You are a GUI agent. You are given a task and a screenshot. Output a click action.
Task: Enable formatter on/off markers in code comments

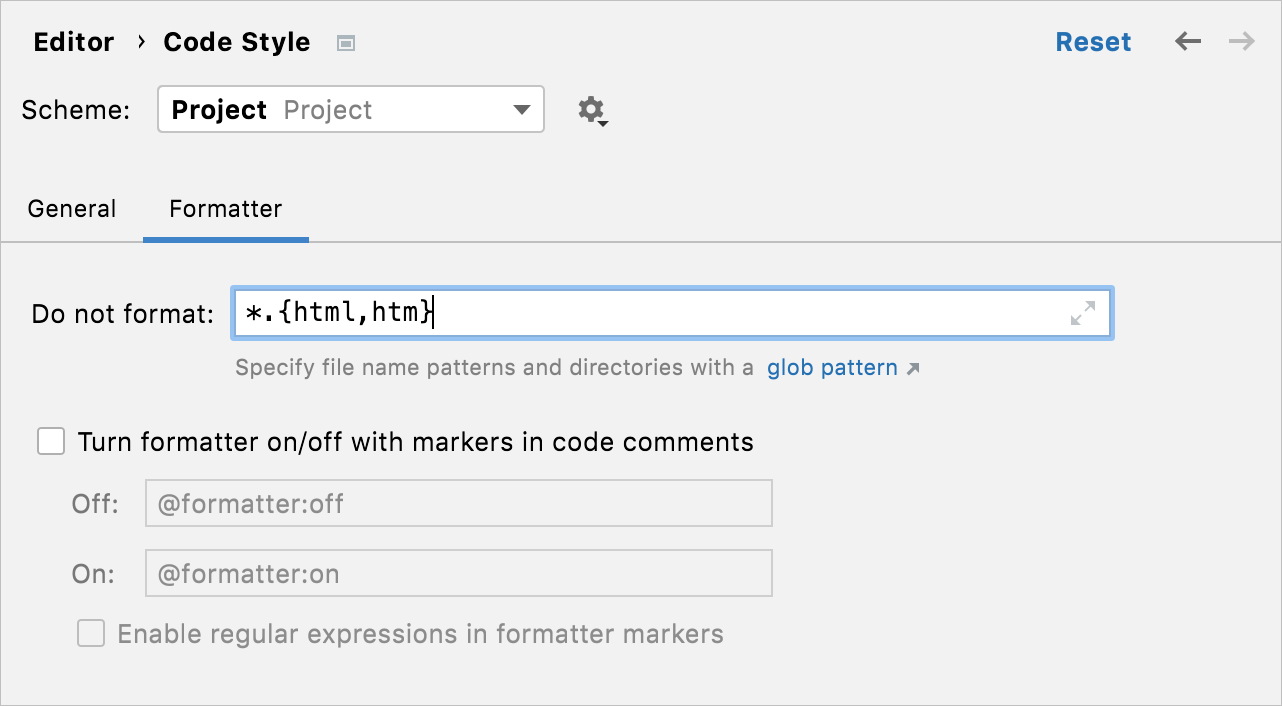[x=50, y=441]
